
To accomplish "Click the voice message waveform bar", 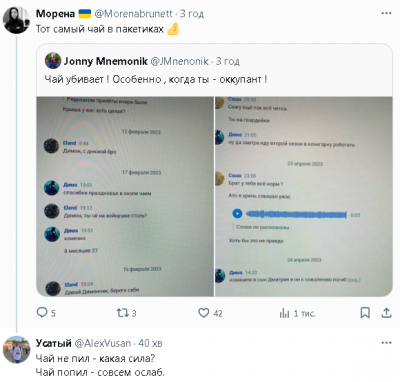I will click(x=296, y=214).
